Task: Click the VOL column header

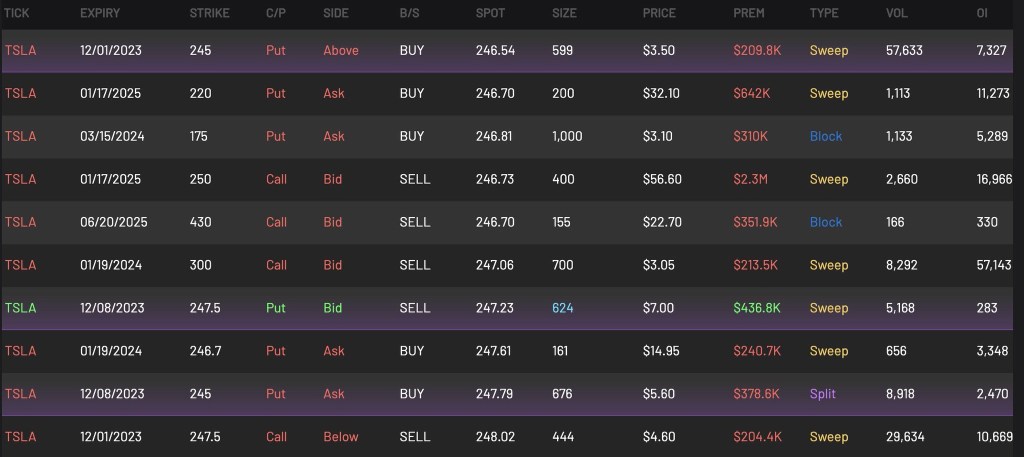Action: tap(896, 13)
